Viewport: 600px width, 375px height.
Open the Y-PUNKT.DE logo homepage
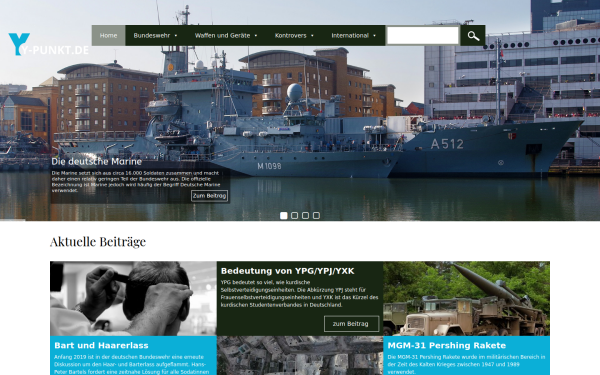(x=48, y=44)
